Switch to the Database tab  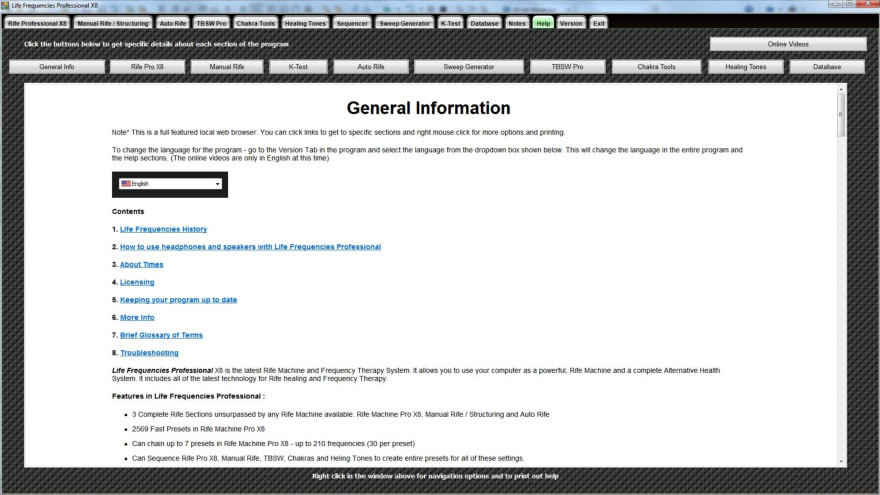click(x=484, y=23)
